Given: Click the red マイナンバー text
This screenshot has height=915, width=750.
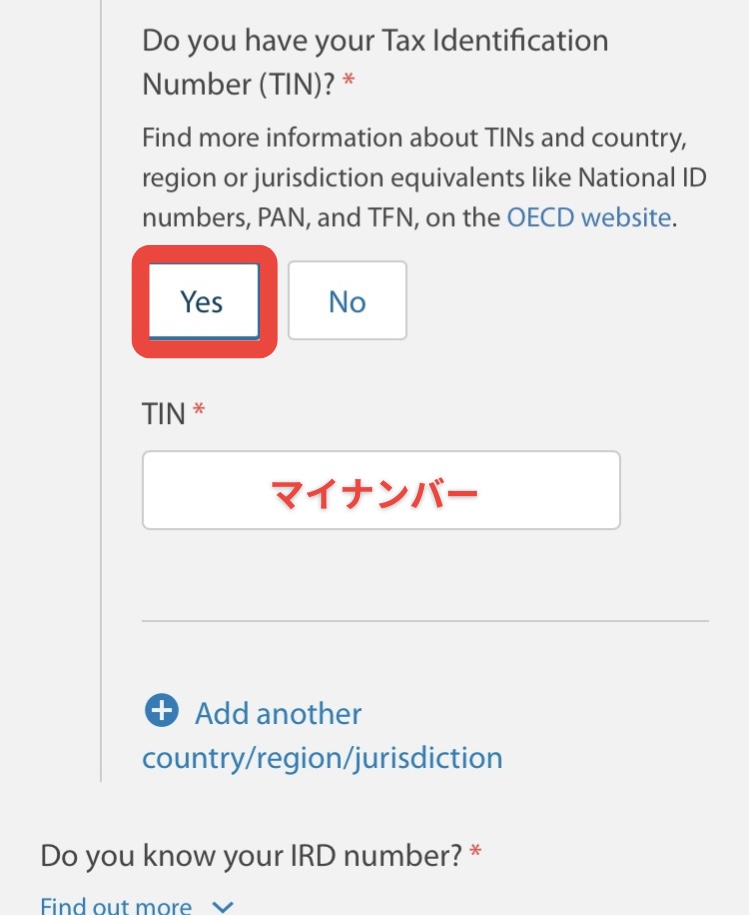Looking at the screenshot, I should click(375, 491).
